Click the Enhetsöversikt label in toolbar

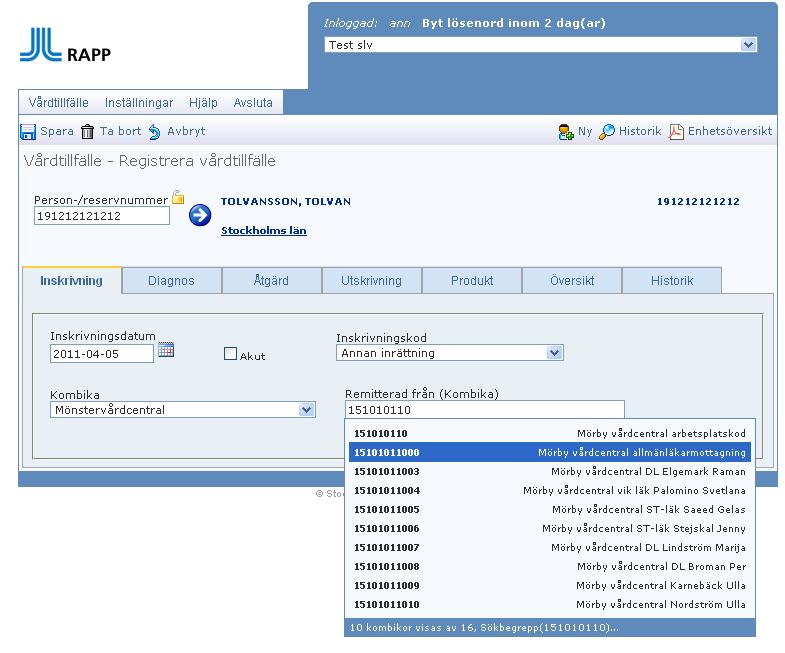click(730, 131)
